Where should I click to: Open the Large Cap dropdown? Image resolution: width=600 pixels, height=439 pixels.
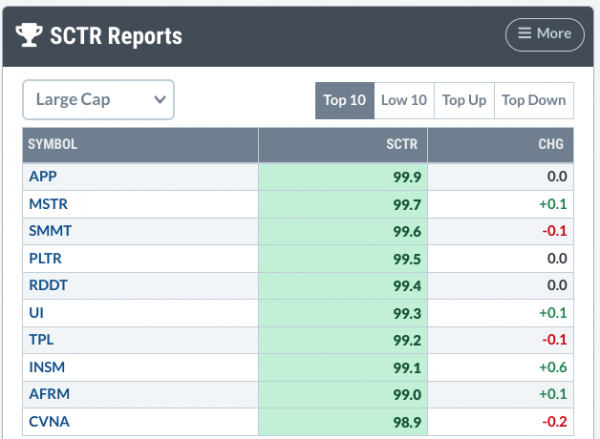click(x=98, y=100)
